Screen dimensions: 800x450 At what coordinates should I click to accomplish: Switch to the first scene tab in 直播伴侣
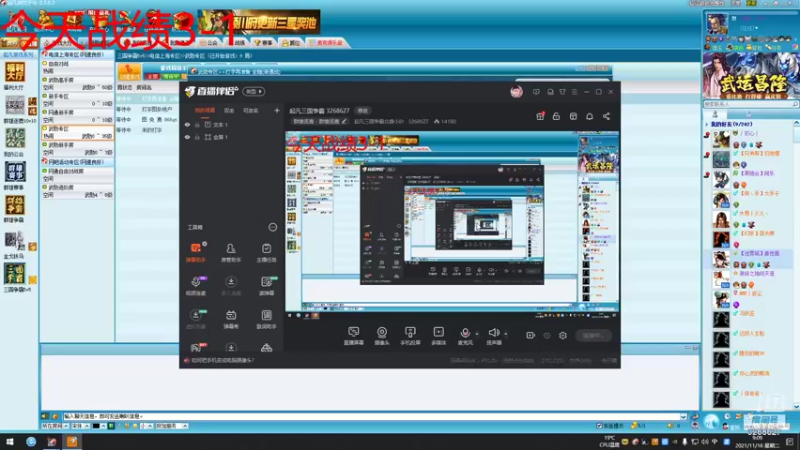coord(205,110)
